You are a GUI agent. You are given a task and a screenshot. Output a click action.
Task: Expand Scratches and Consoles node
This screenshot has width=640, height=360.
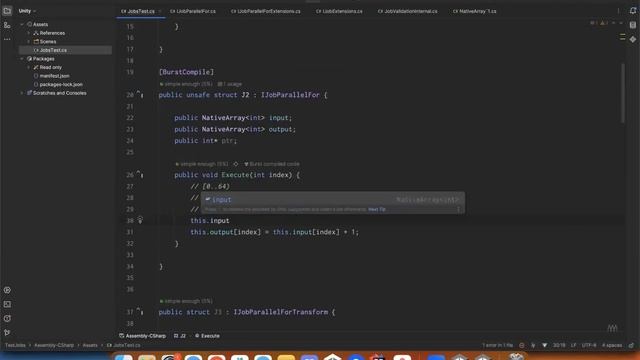click(22, 93)
